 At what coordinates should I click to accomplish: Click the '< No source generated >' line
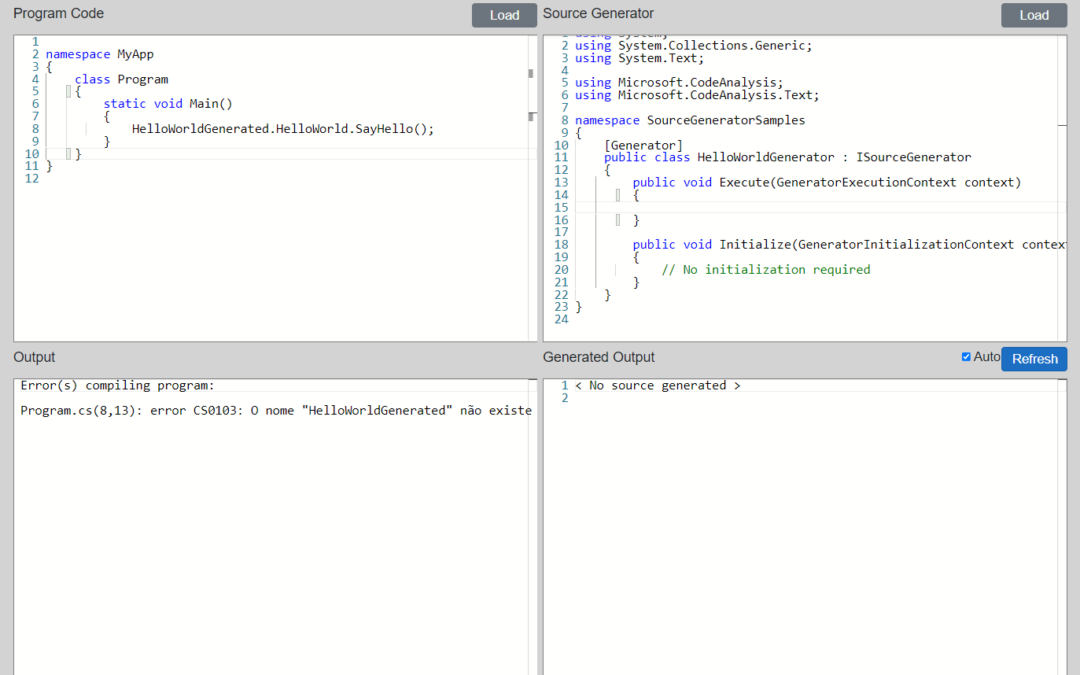pos(657,386)
